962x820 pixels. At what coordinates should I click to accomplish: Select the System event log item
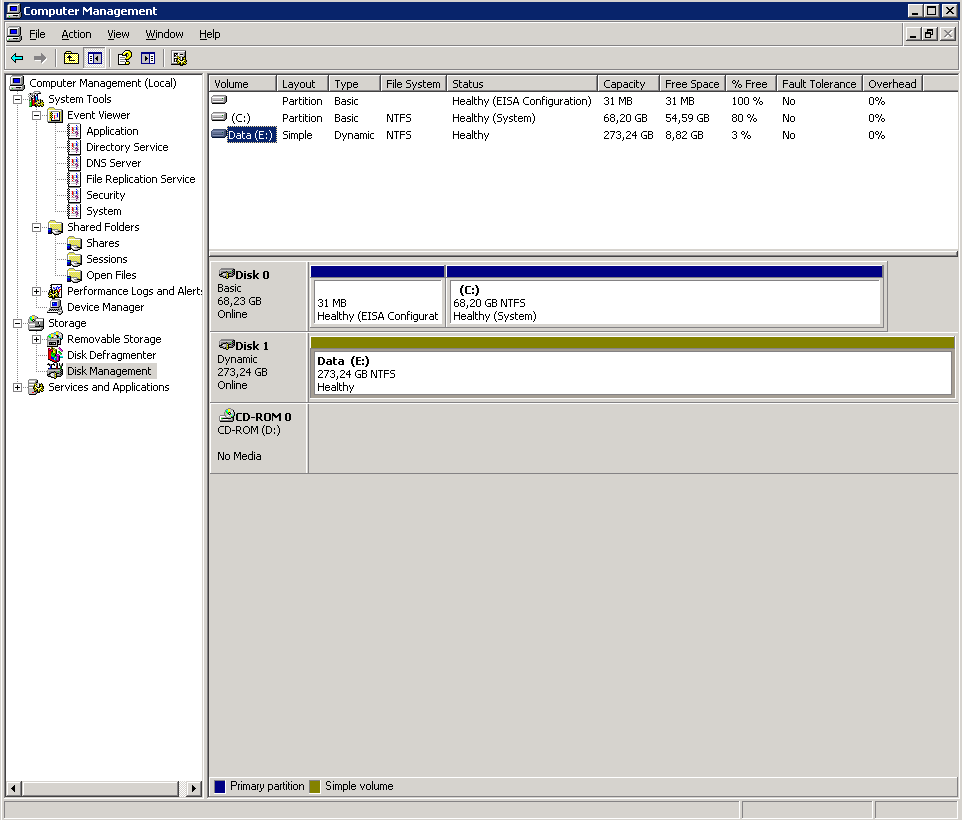tap(104, 211)
